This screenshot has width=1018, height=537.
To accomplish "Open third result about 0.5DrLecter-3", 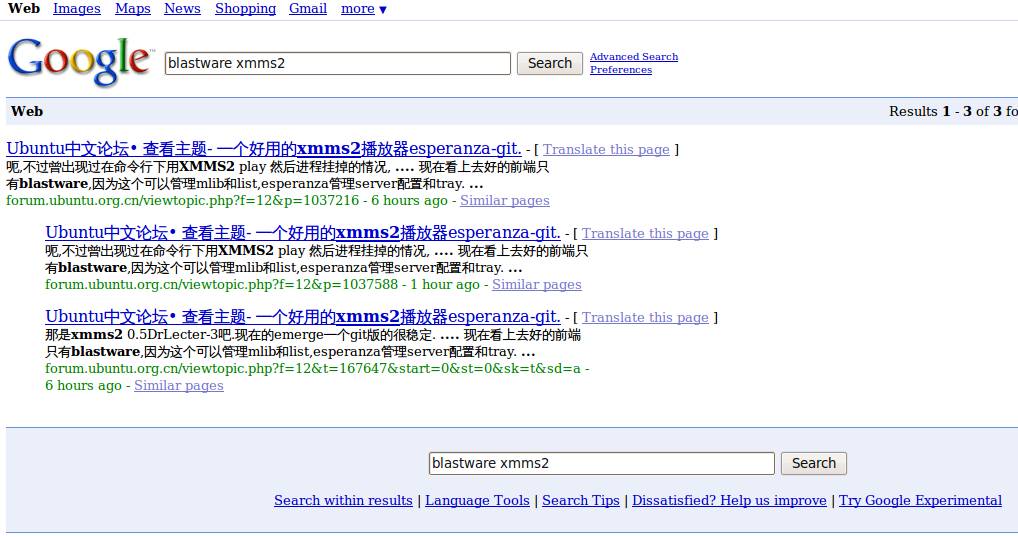I will pos(303,317).
